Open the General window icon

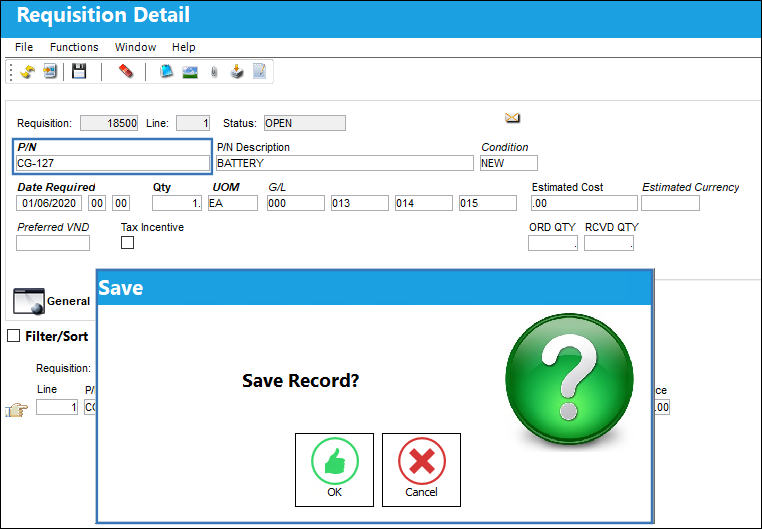pyautogui.click(x=29, y=301)
